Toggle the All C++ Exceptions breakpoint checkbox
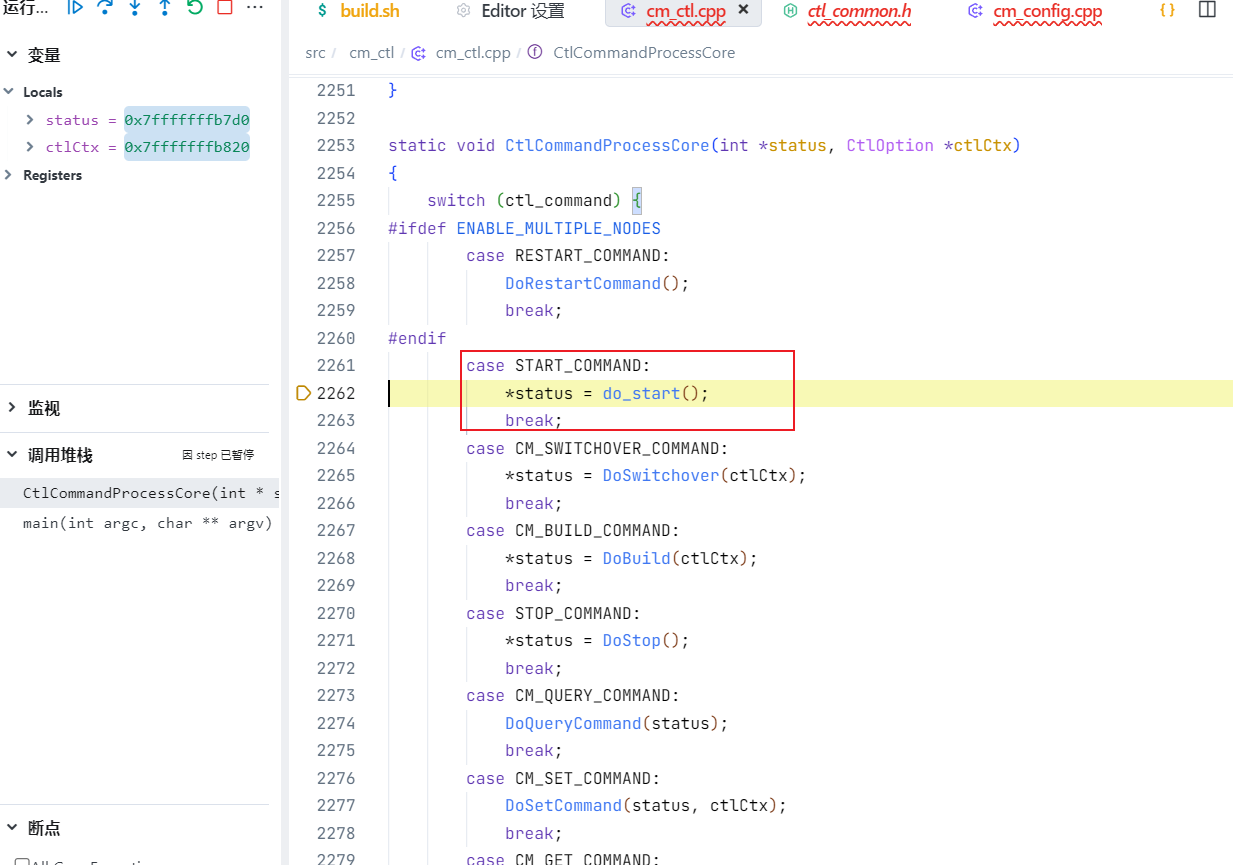1233x865 pixels. click(x=22, y=862)
